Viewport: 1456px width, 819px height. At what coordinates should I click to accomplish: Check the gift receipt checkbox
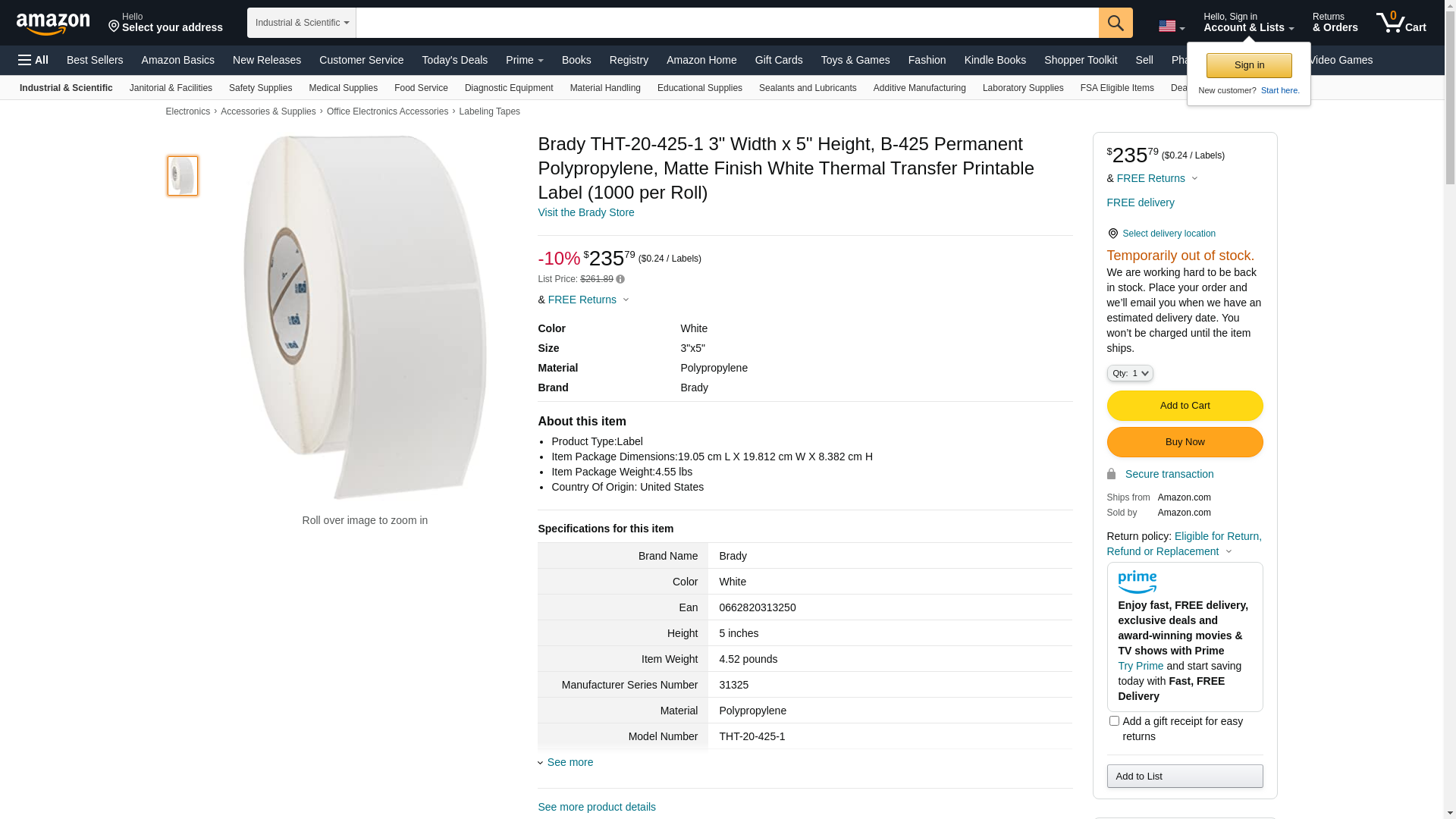(x=1114, y=721)
